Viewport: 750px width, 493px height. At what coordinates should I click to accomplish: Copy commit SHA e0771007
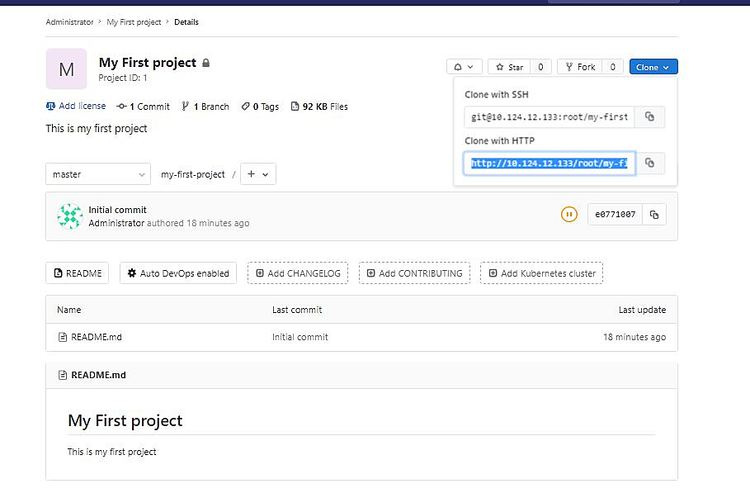(654, 214)
